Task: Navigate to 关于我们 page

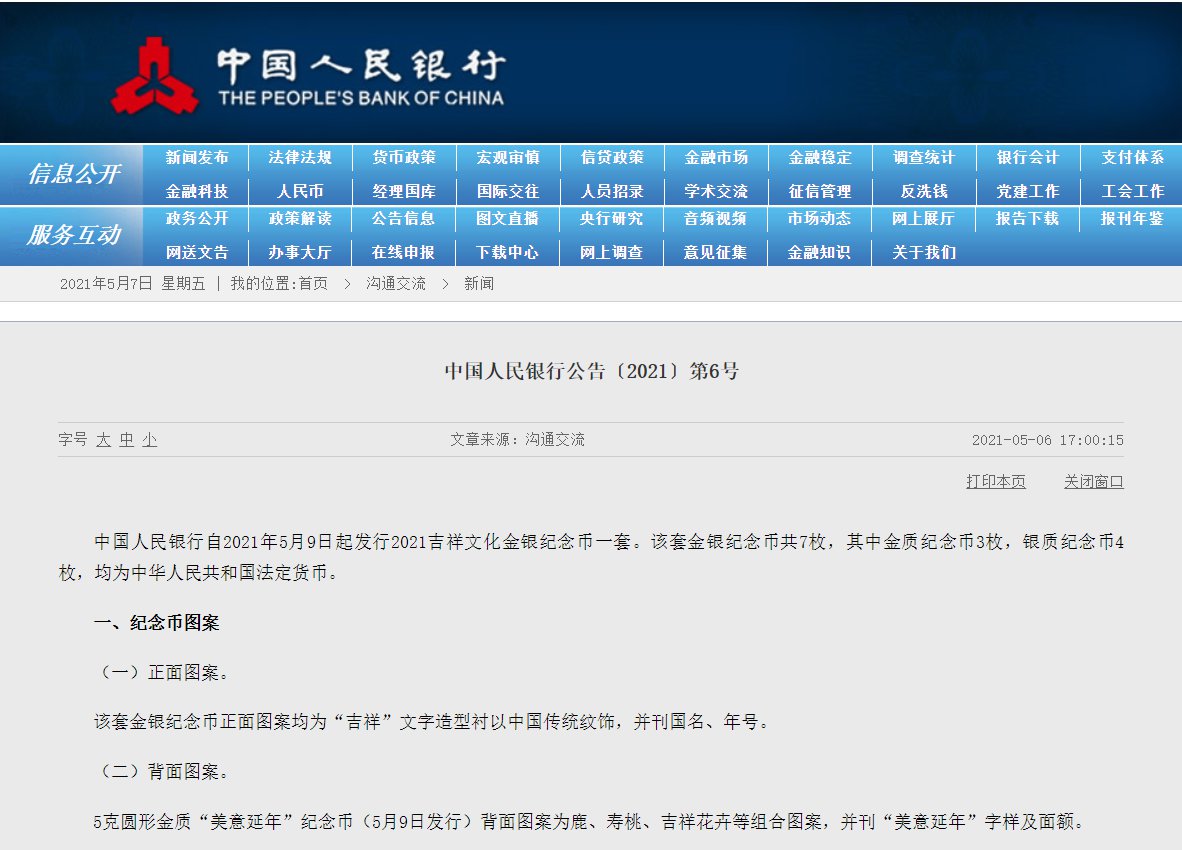Action: click(923, 252)
